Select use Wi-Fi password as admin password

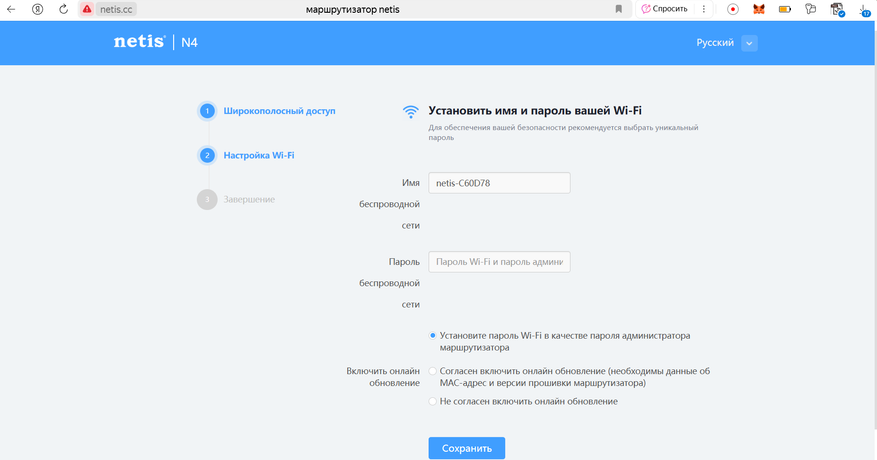pos(432,336)
